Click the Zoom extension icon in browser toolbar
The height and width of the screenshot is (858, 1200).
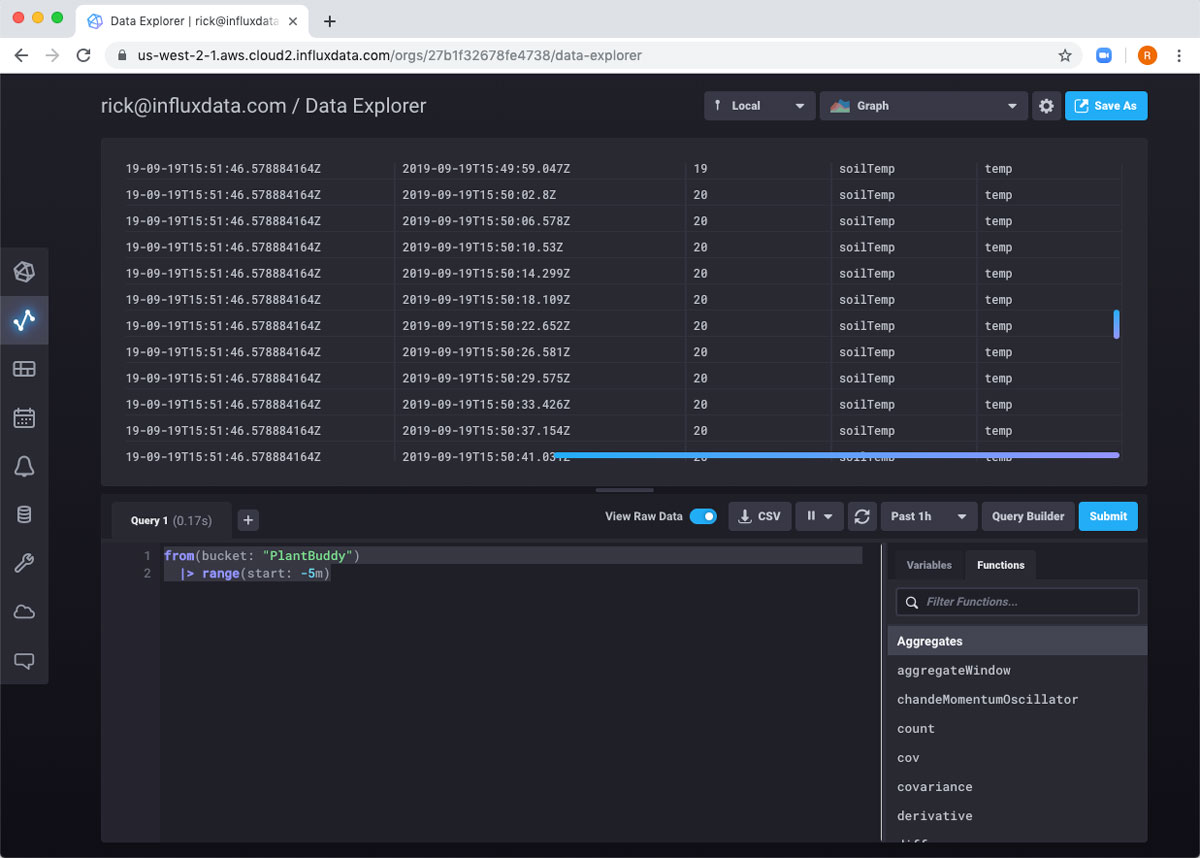pyautogui.click(x=1105, y=56)
